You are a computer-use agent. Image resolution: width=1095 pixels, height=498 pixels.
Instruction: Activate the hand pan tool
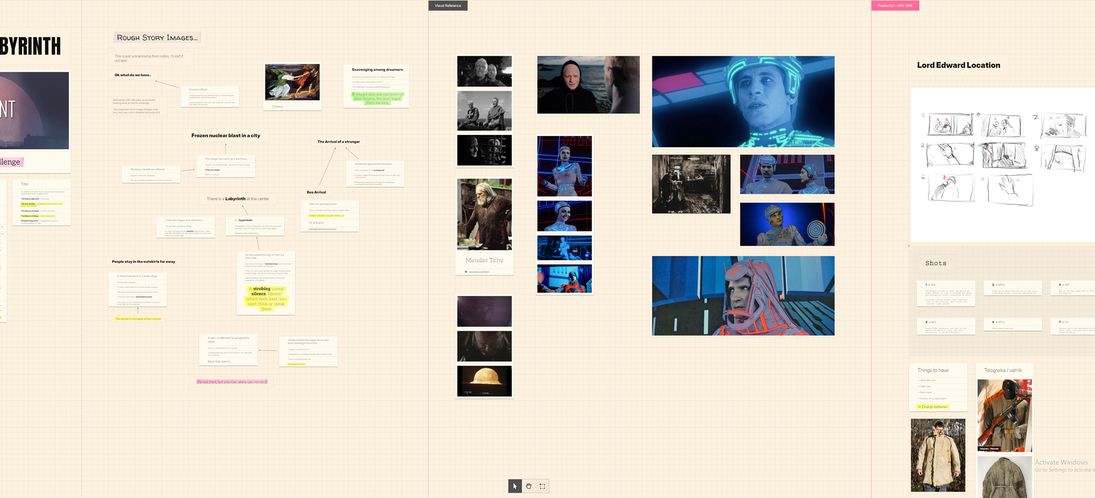pyautogui.click(x=529, y=486)
